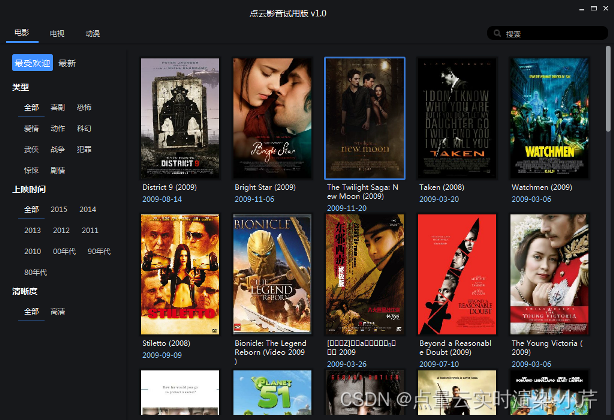Sort movies by 最受欢迎
This screenshot has width=614, height=420.
point(33,63)
